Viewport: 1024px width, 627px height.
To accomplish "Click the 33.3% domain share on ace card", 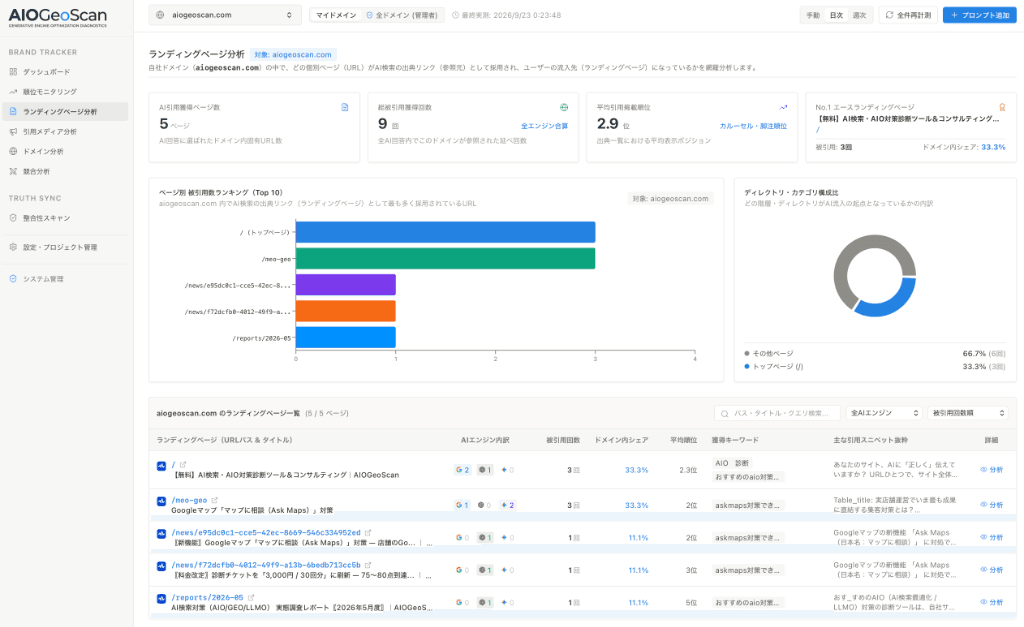I will click(x=993, y=147).
